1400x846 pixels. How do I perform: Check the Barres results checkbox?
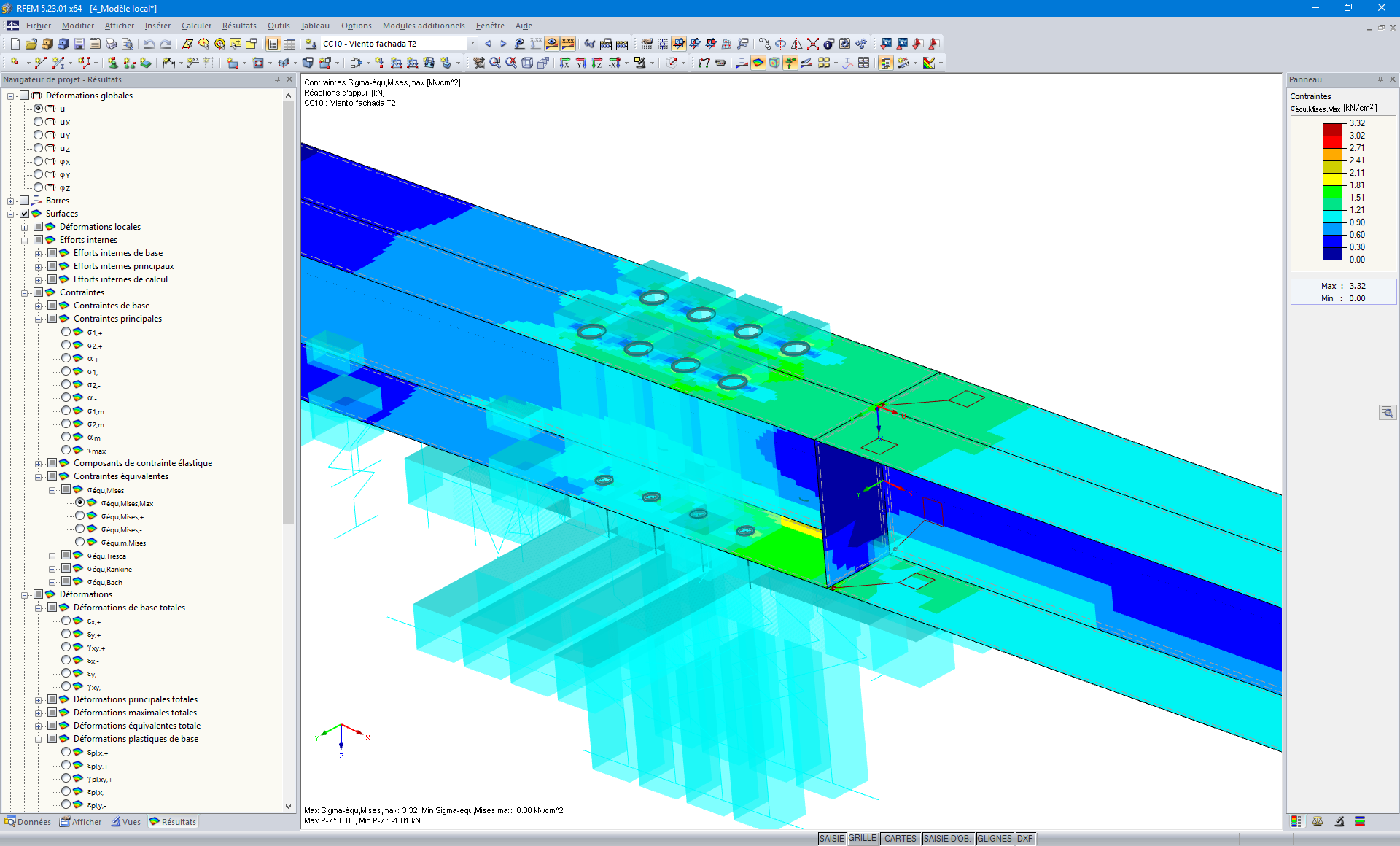25,201
